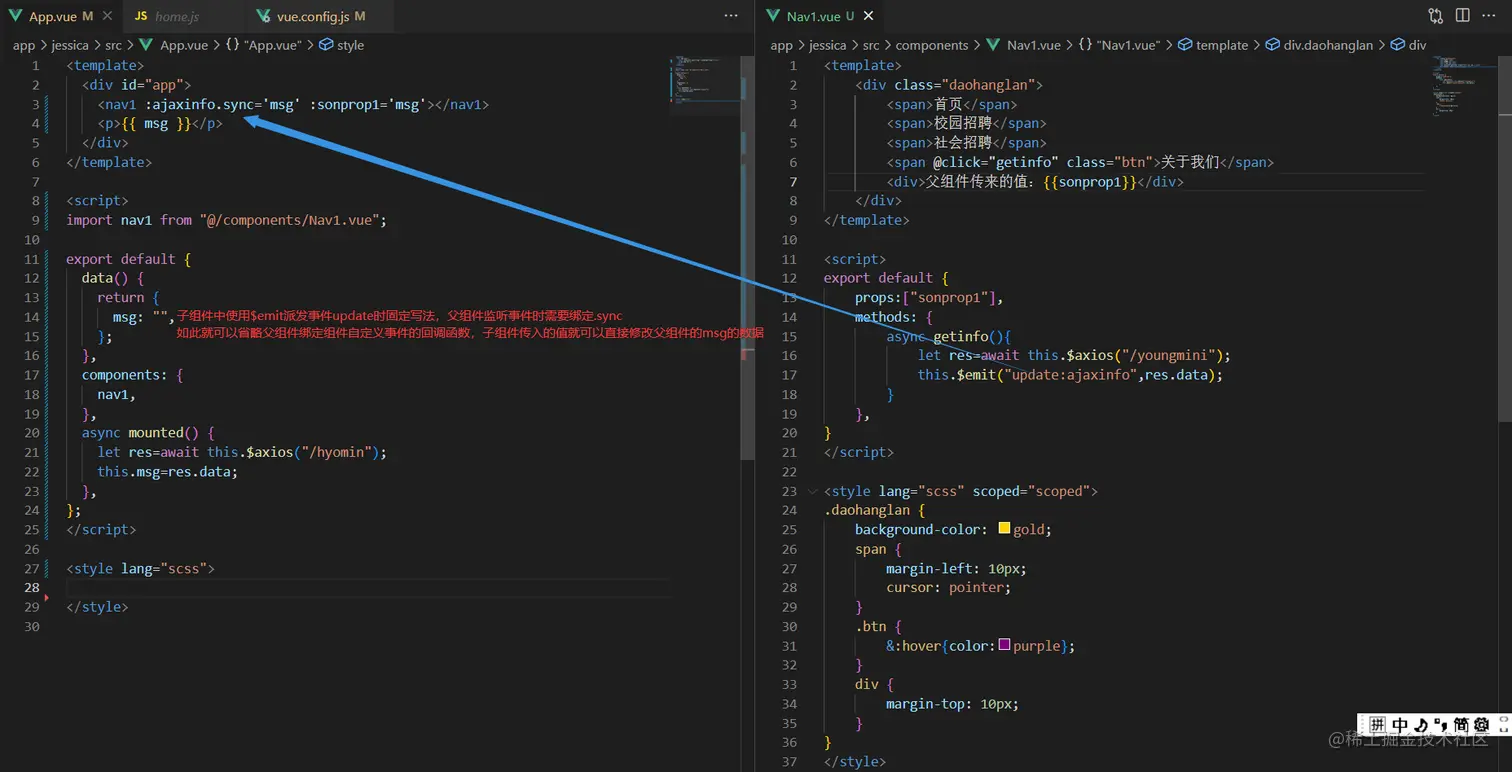Open the vue.config.js tab
This screenshot has width=1512, height=772.
319,16
